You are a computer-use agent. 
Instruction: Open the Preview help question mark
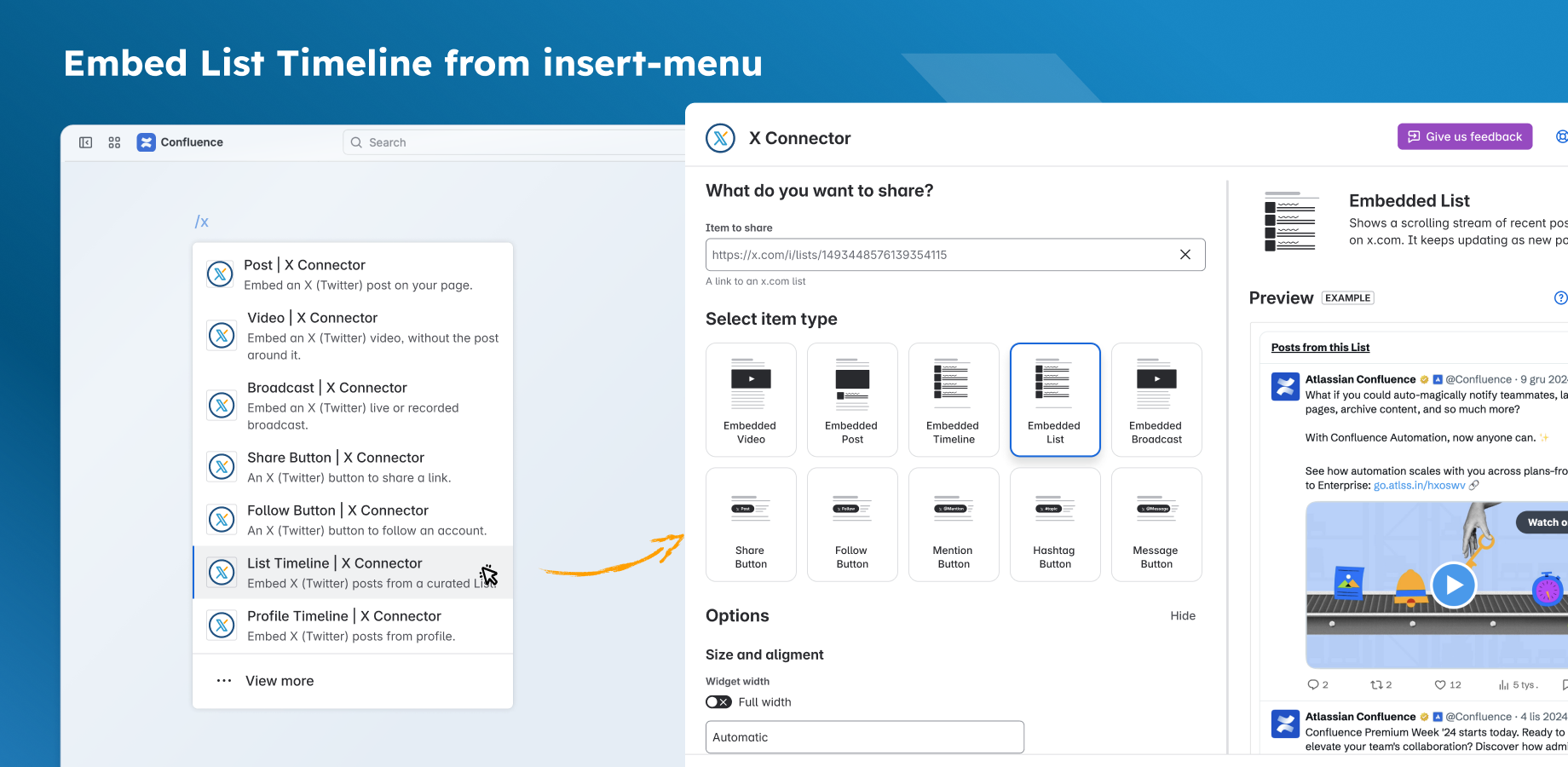1560,297
